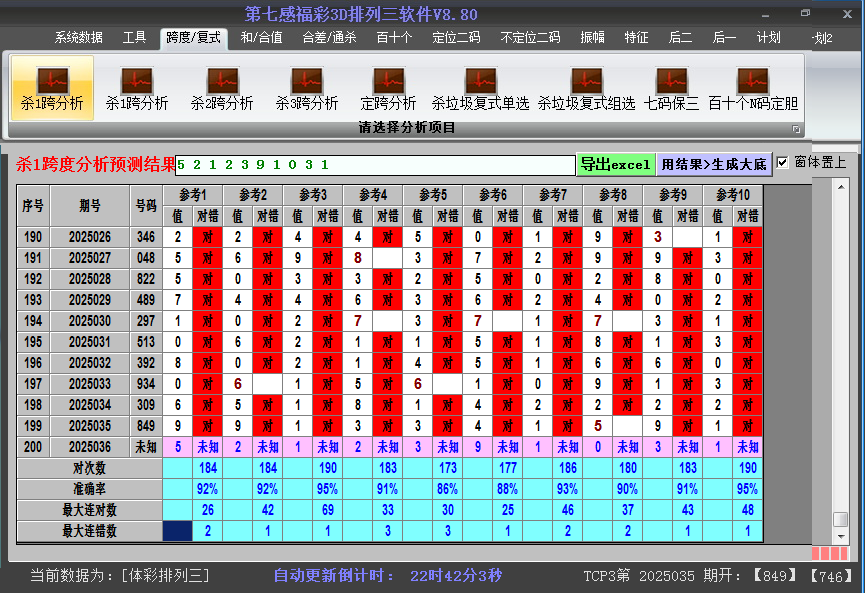Click 用结果>生成大底 button
This screenshot has height=593, width=865.
tap(714, 164)
